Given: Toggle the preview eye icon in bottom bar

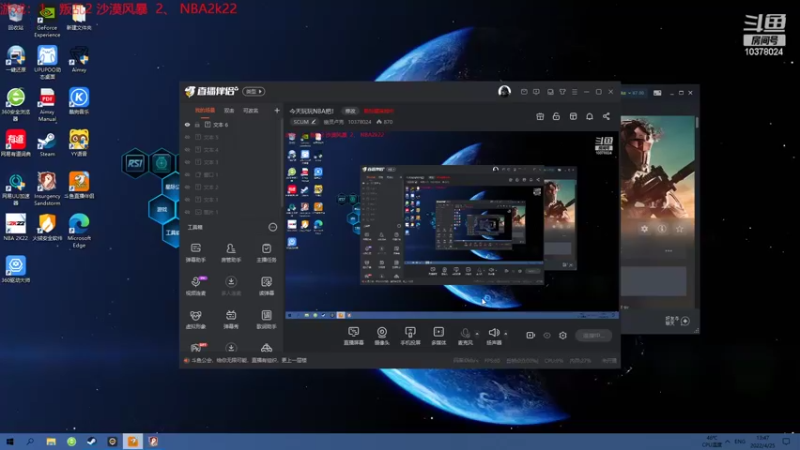Looking at the screenshot, I should pos(547,335).
